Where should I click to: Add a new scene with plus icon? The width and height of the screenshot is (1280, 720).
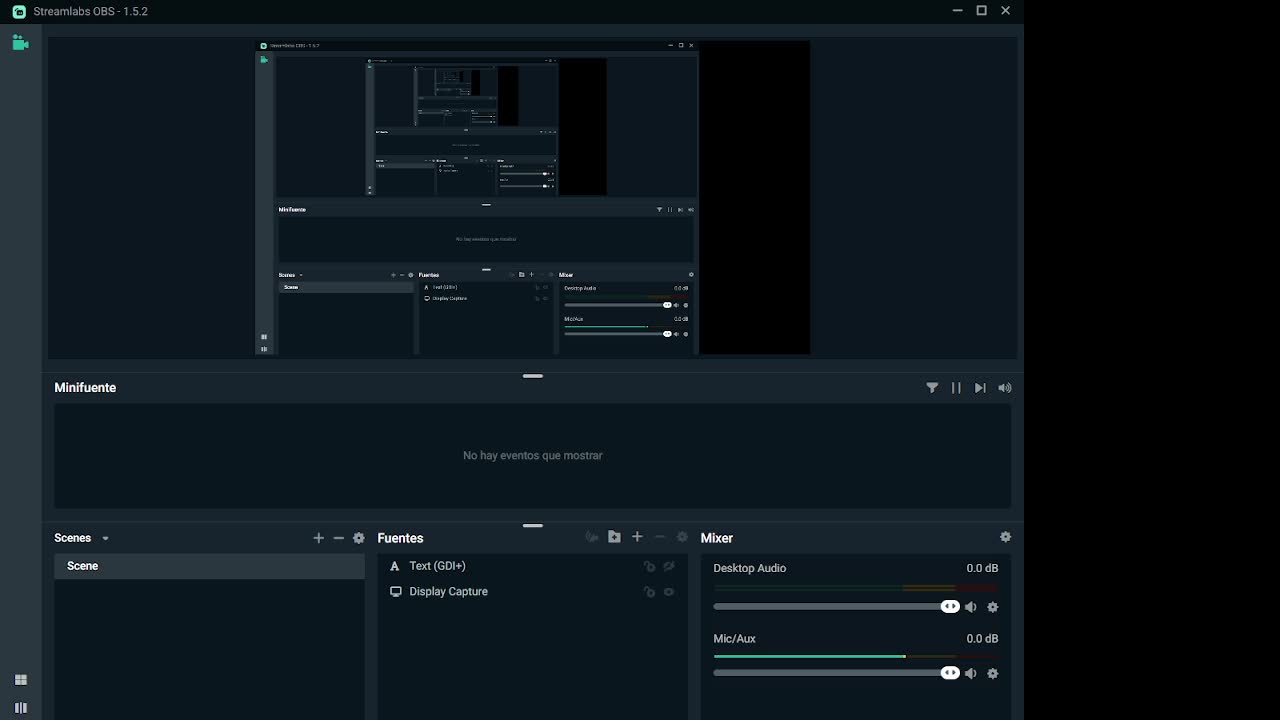319,538
